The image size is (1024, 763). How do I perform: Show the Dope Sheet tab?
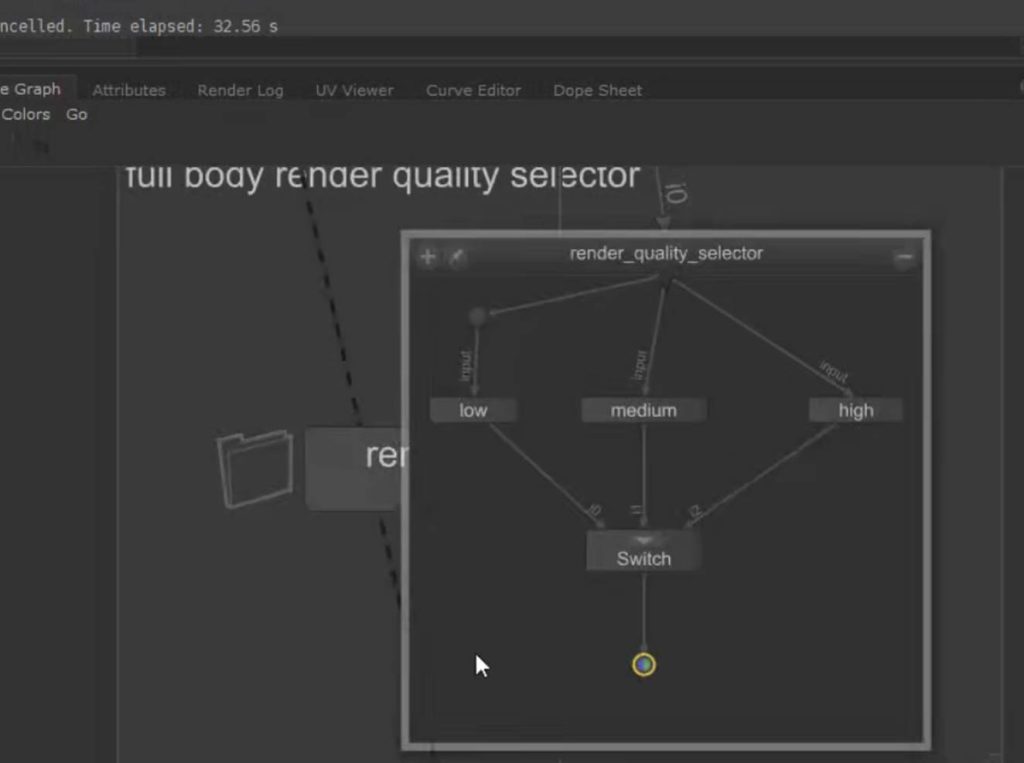click(597, 90)
